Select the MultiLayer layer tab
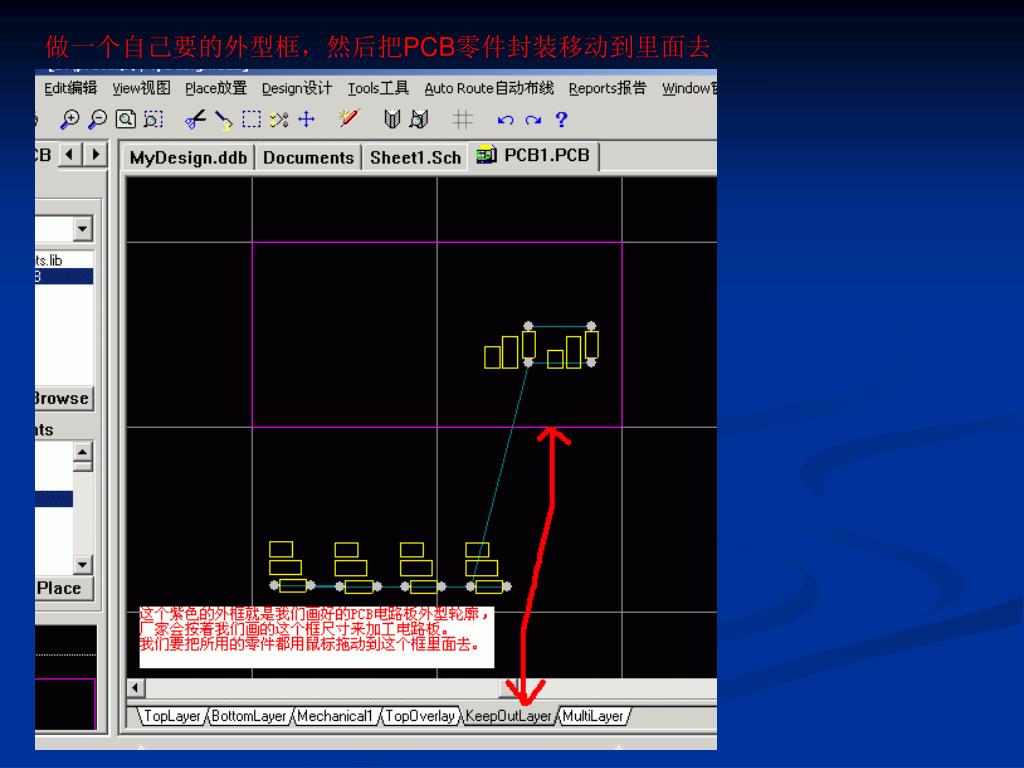This screenshot has height=768, width=1024. pyautogui.click(x=593, y=716)
